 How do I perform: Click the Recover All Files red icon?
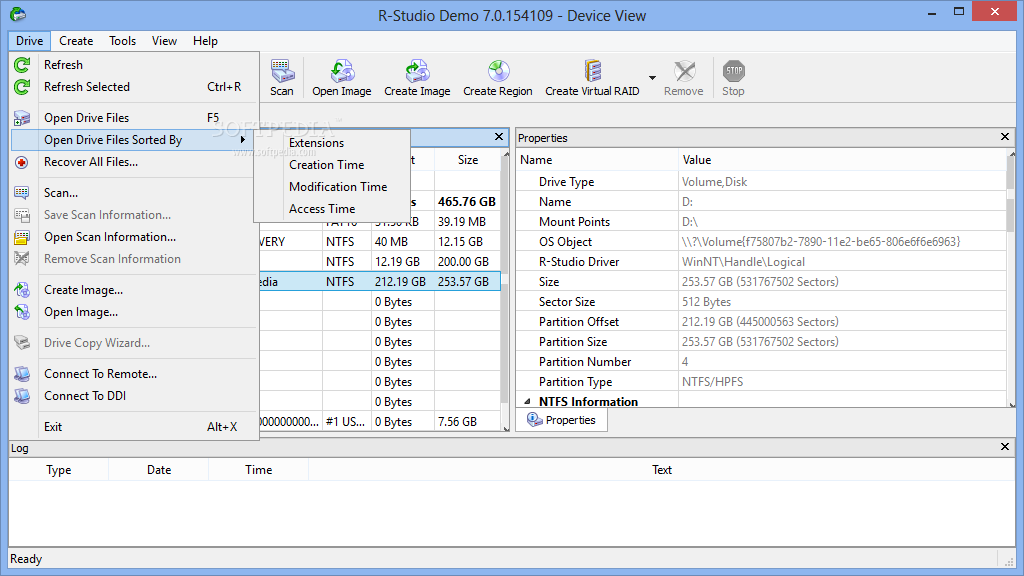(x=22, y=162)
